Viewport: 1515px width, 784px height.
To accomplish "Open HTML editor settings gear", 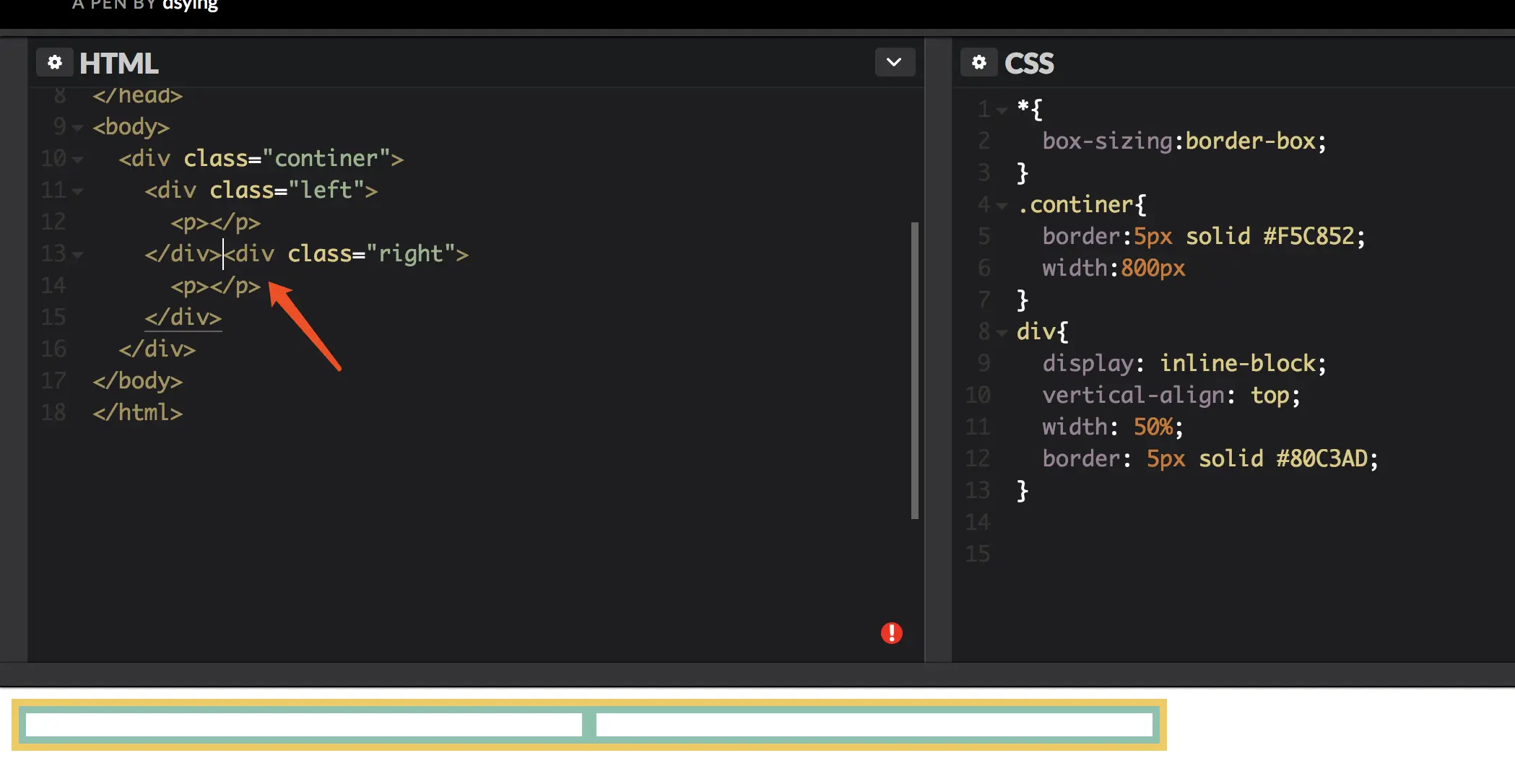I will 55,63.
